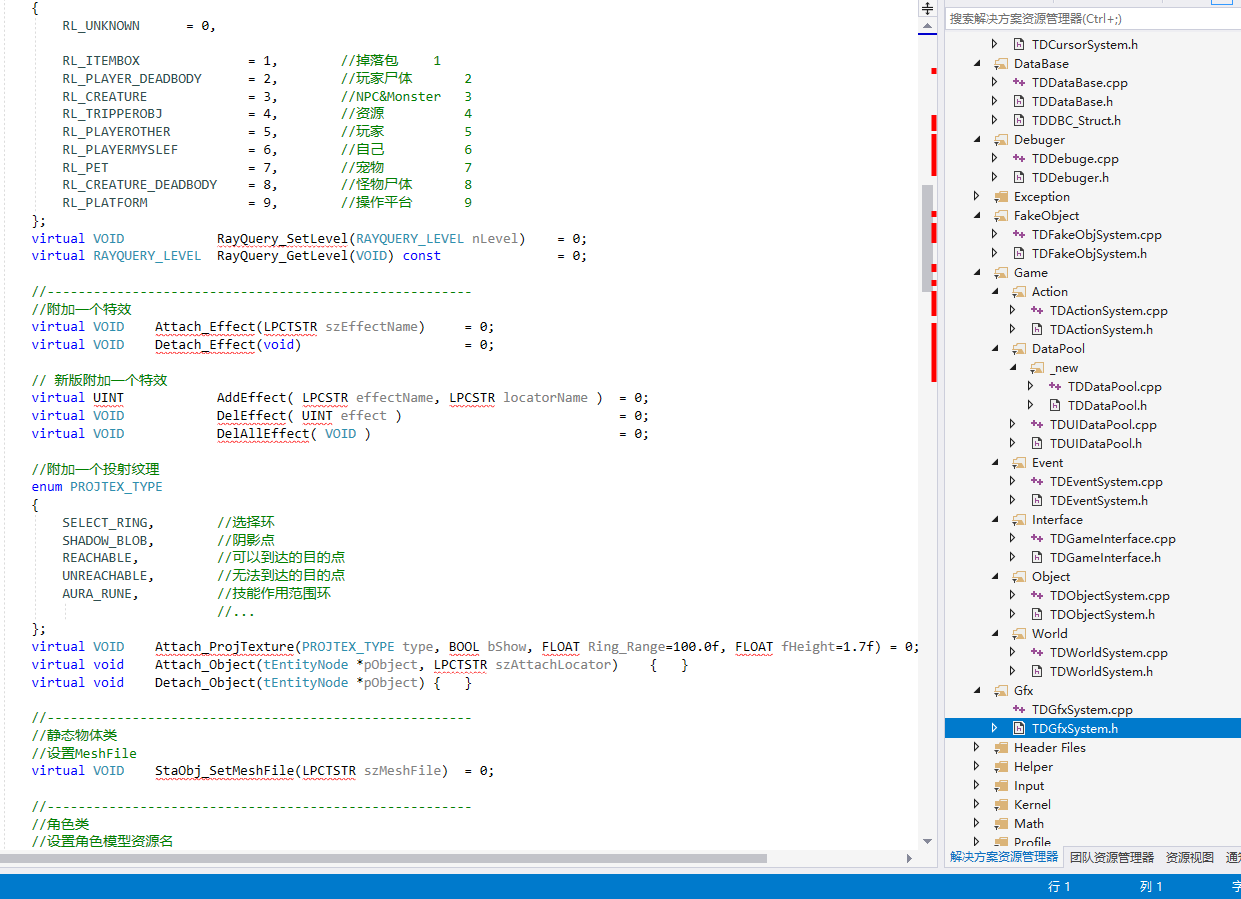Screen dimensions: 1241x899
Task: Click the editor split-window handle icon
Action: click(x=927, y=8)
